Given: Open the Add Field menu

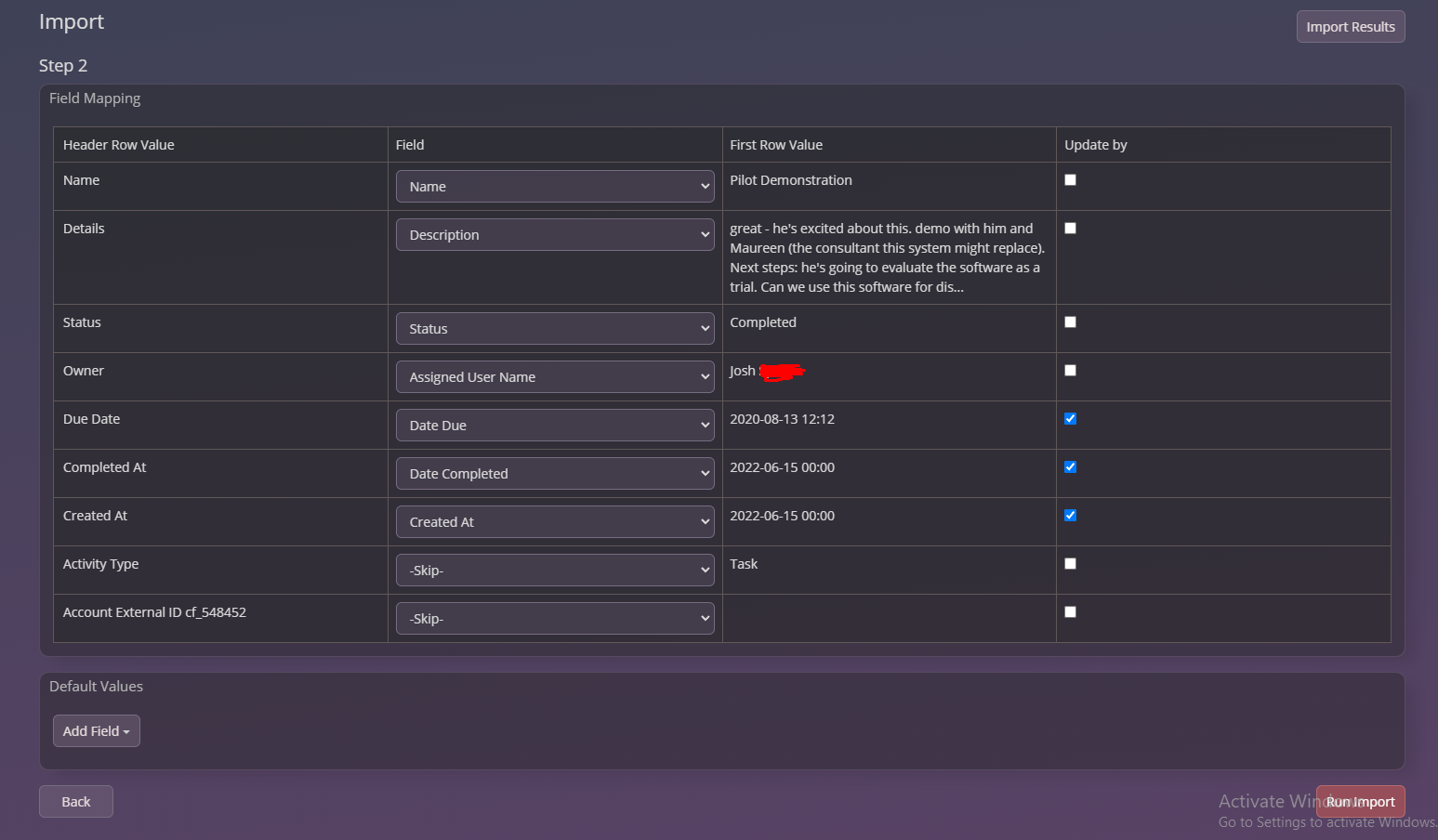Looking at the screenshot, I should 97,731.
